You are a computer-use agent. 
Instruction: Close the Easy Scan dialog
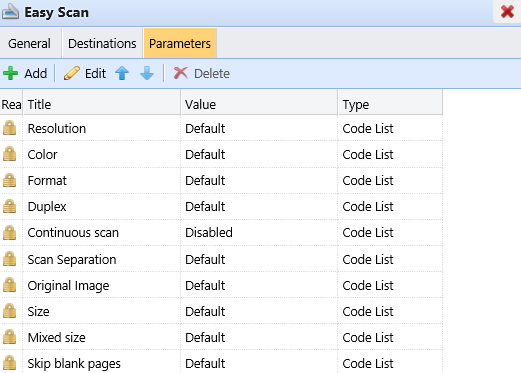point(507,12)
